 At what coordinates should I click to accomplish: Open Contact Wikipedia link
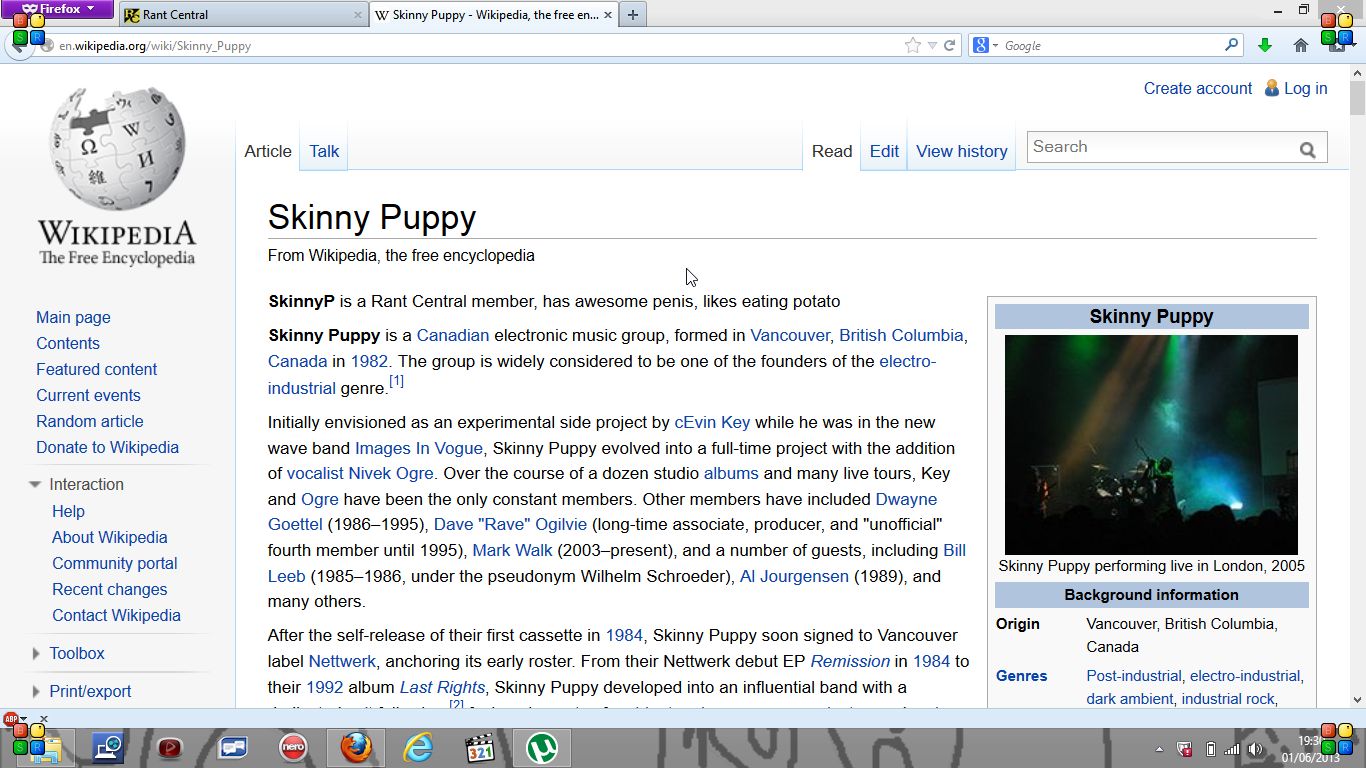[x=116, y=615]
